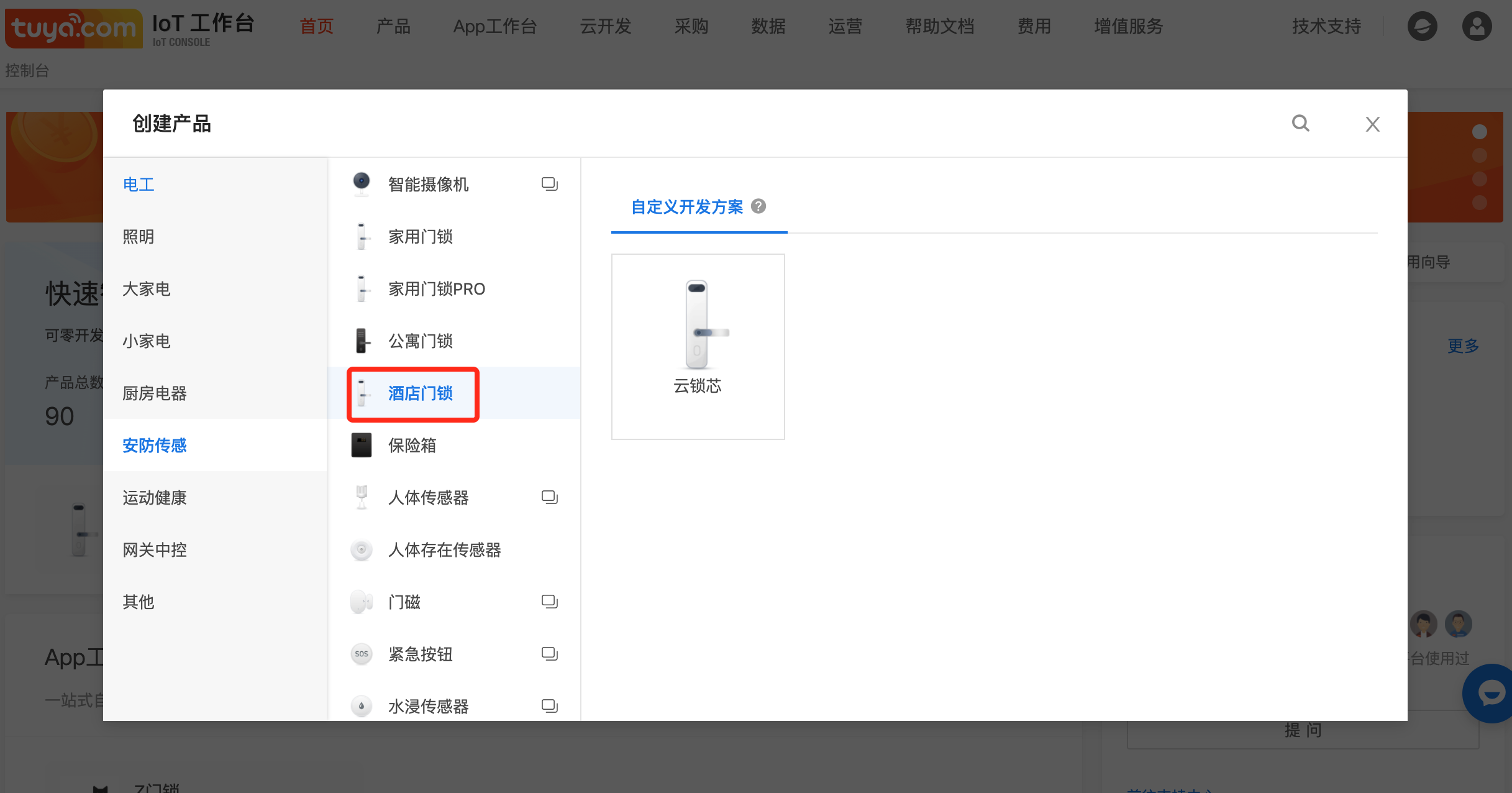Click the 保险箱 safe icon
1512x793 pixels.
tap(362, 445)
